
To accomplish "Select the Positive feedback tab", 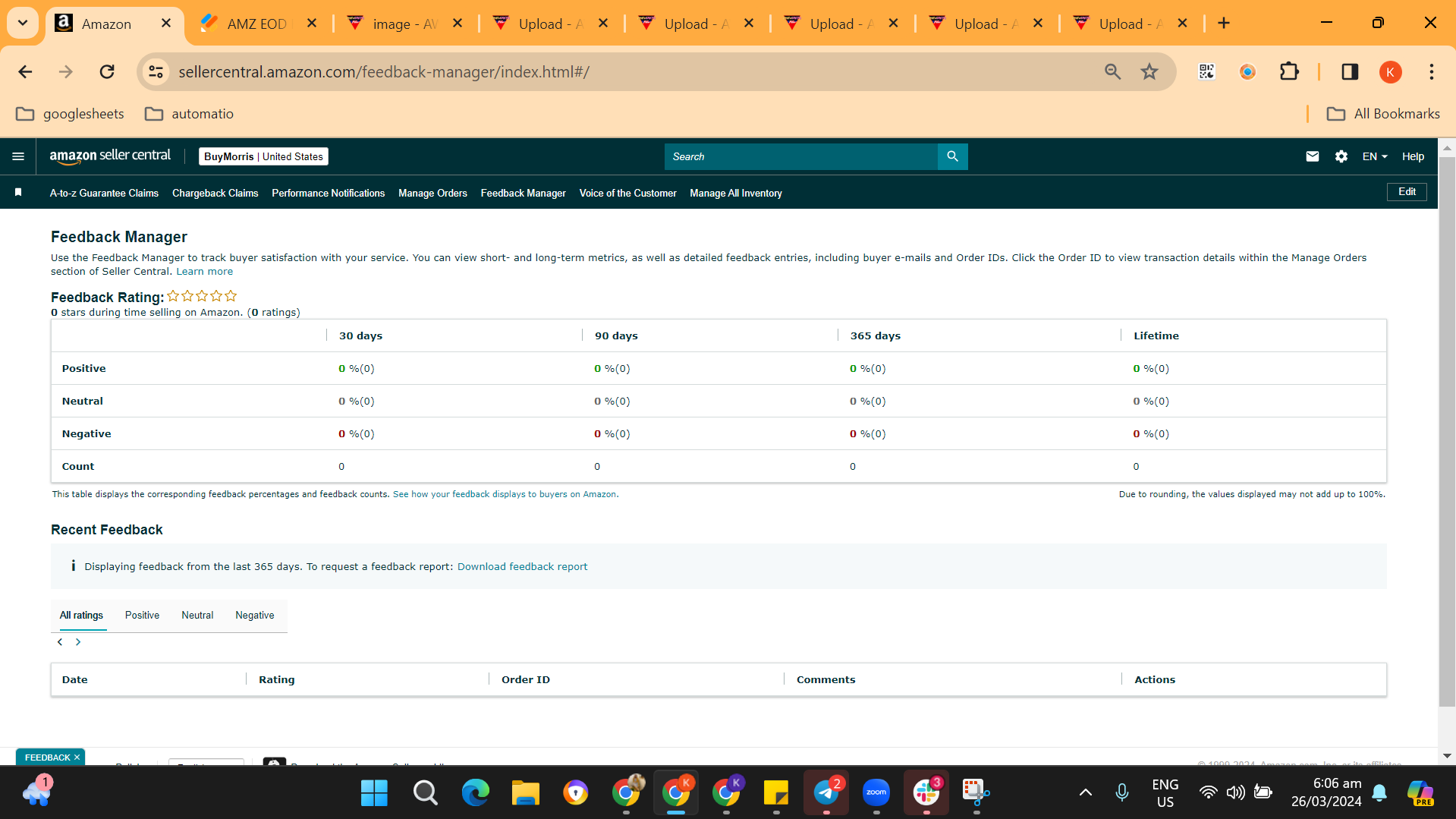I will tap(142, 616).
